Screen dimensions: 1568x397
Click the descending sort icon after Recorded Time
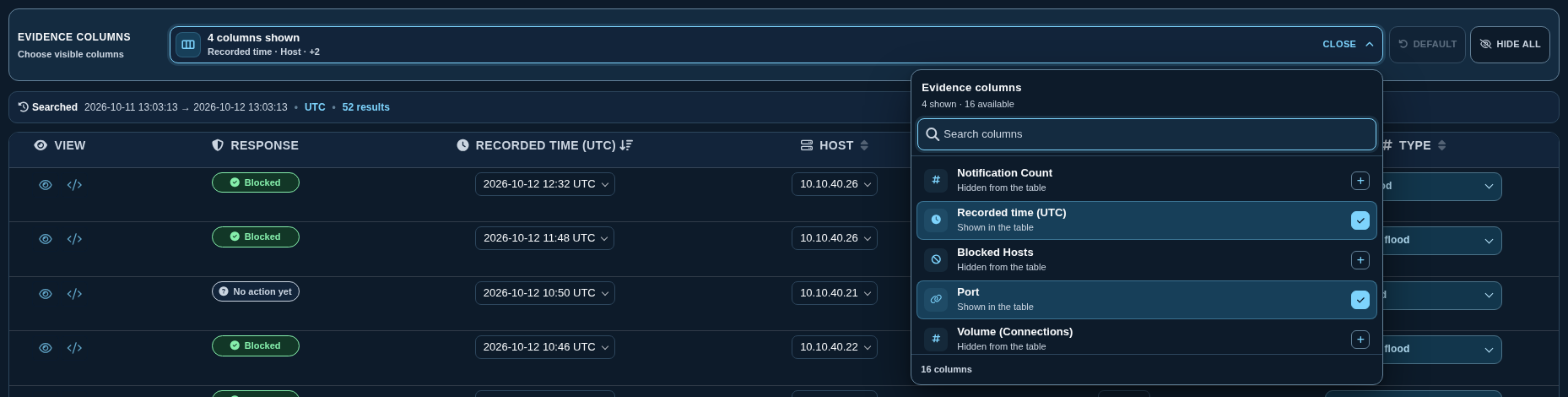click(626, 145)
